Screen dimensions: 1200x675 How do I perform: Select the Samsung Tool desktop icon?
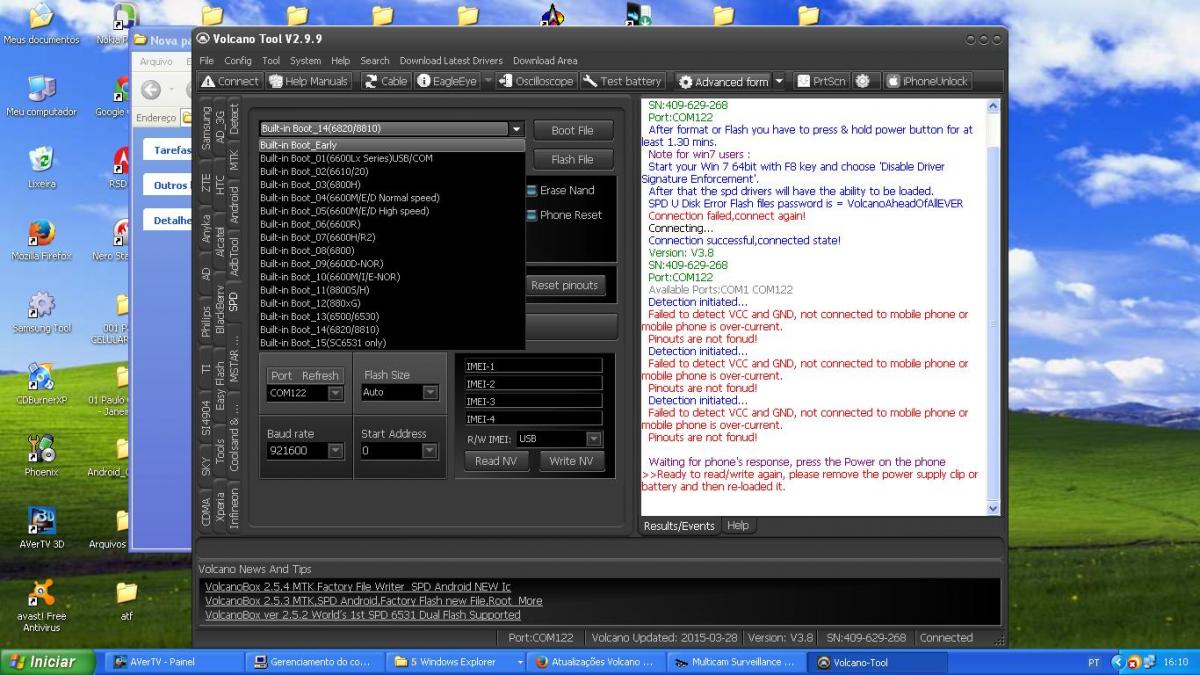(41, 312)
